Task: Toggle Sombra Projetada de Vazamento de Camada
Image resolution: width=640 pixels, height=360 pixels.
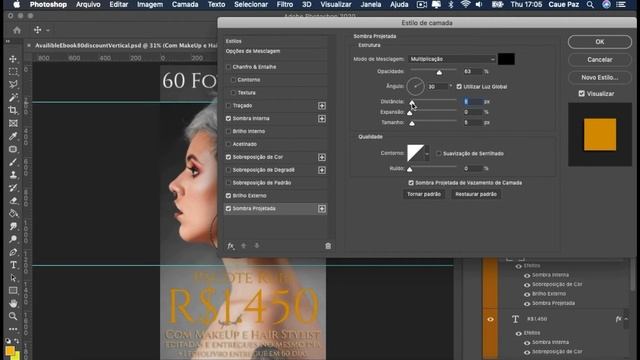Action: point(411,183)
